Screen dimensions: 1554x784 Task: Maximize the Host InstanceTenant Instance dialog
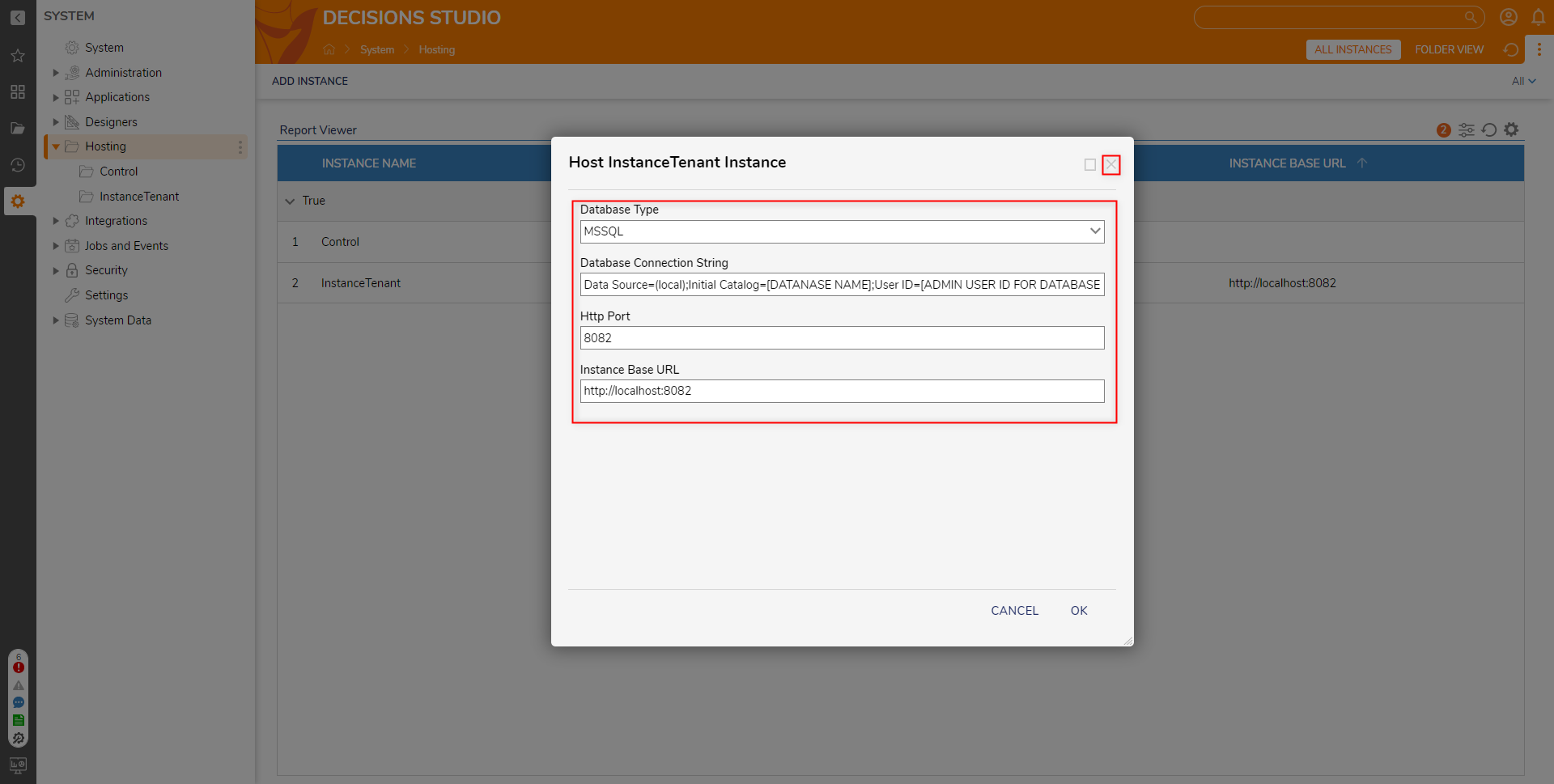point(1090,165)
